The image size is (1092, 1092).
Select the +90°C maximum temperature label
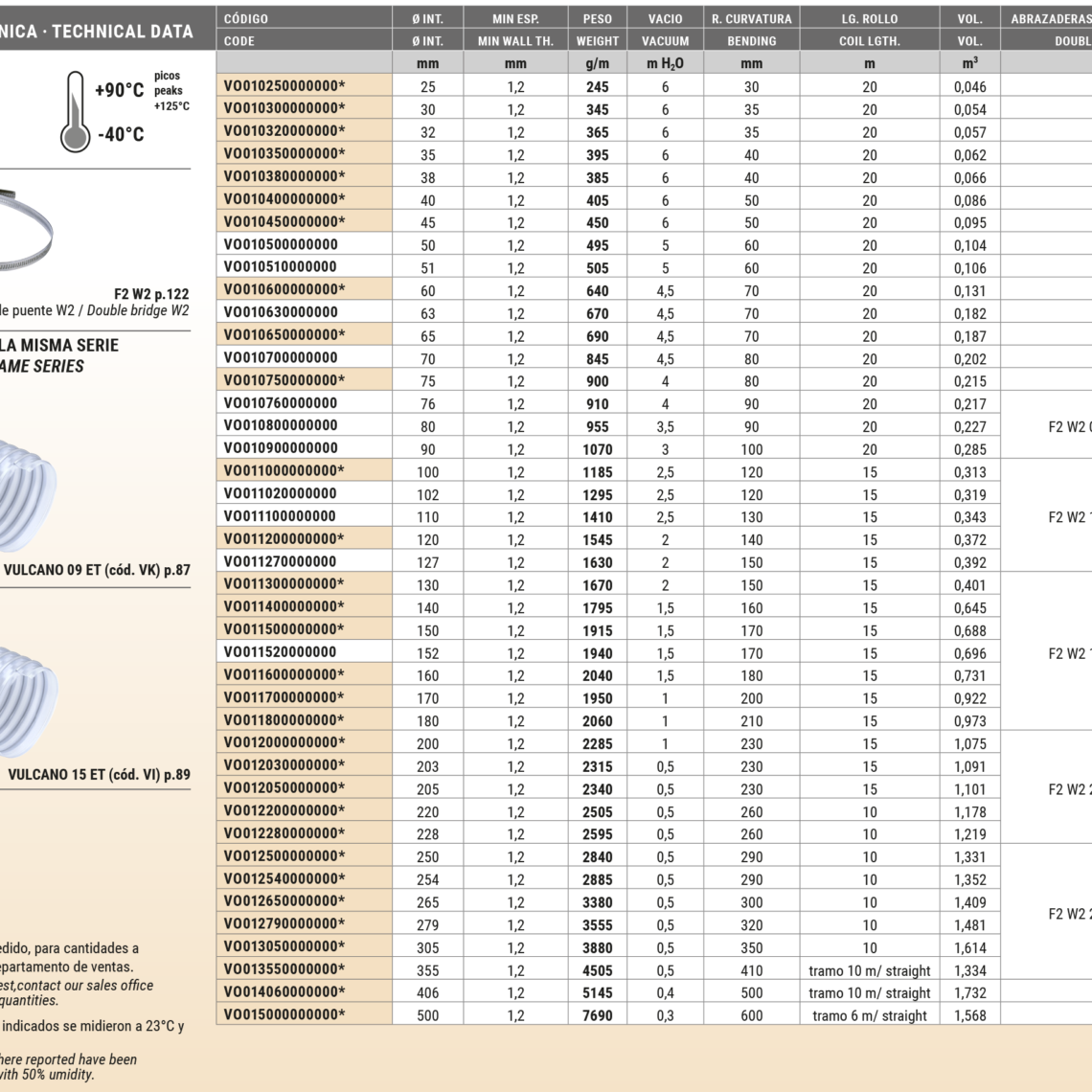point(119,90)
